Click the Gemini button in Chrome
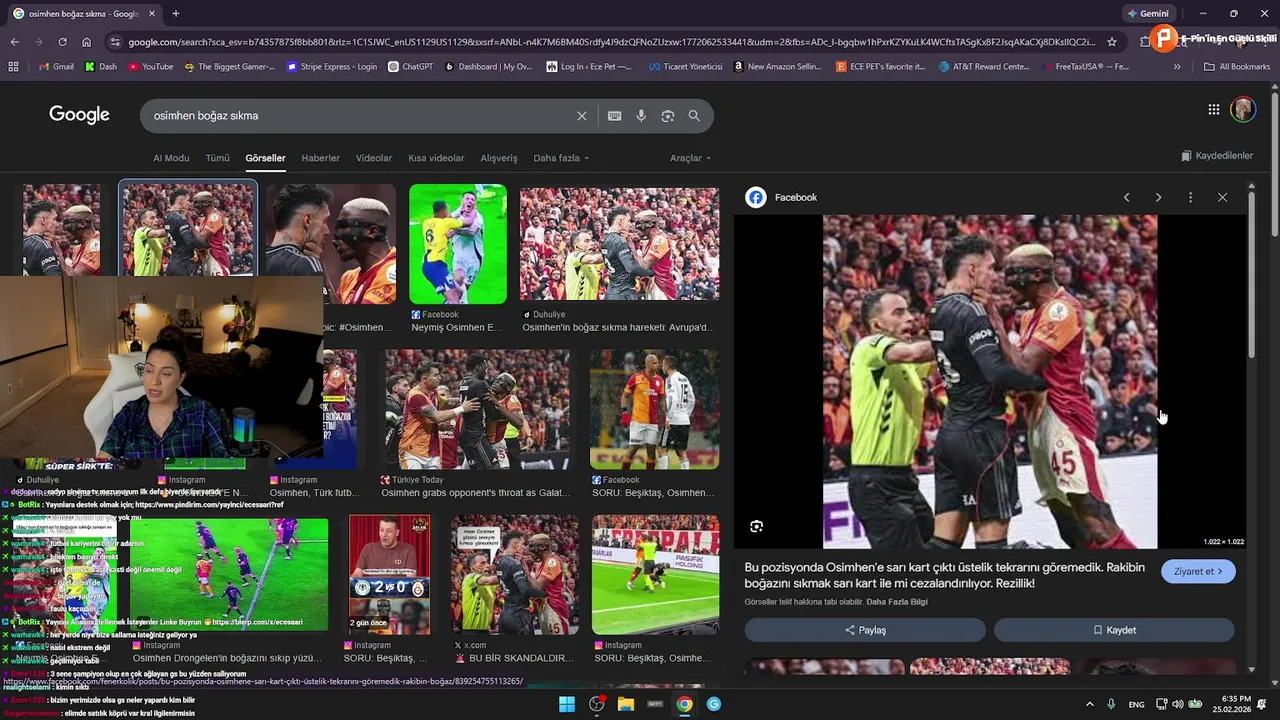This screenshot has width=1280, height=720. point(1147,14)
